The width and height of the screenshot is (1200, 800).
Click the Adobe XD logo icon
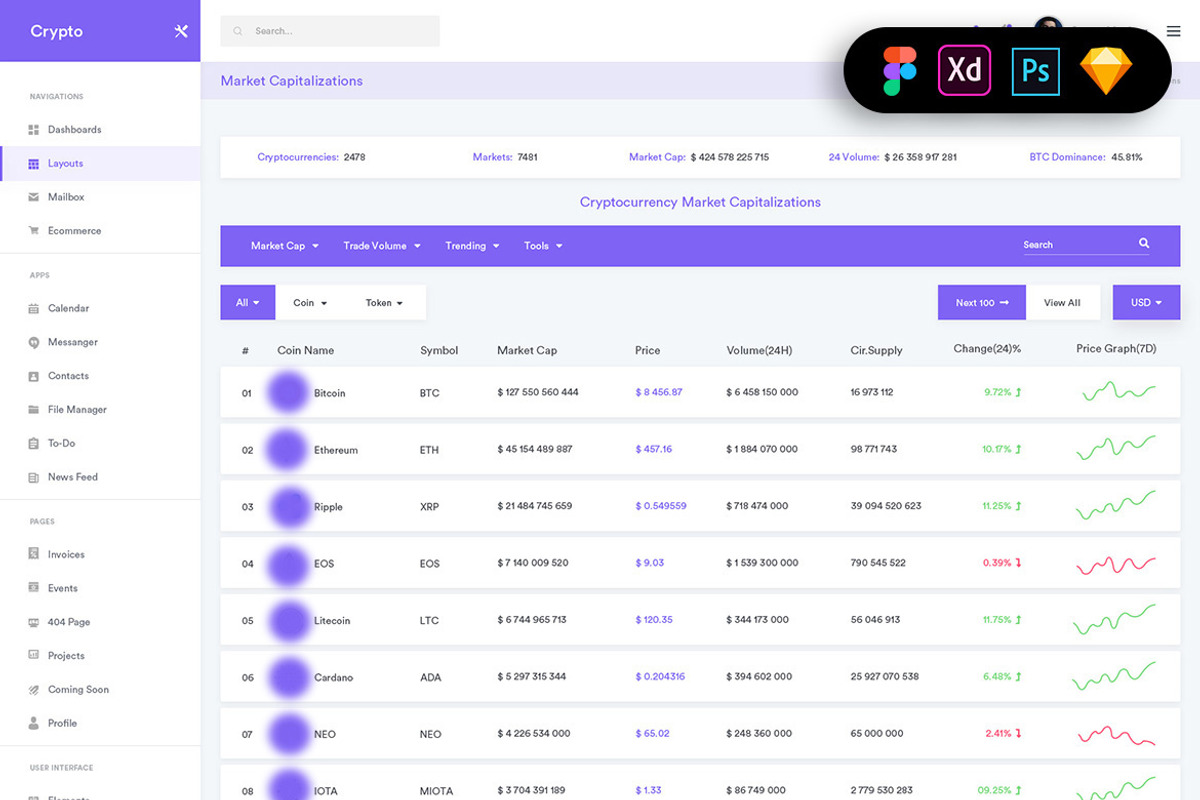(x=964, y=70)
